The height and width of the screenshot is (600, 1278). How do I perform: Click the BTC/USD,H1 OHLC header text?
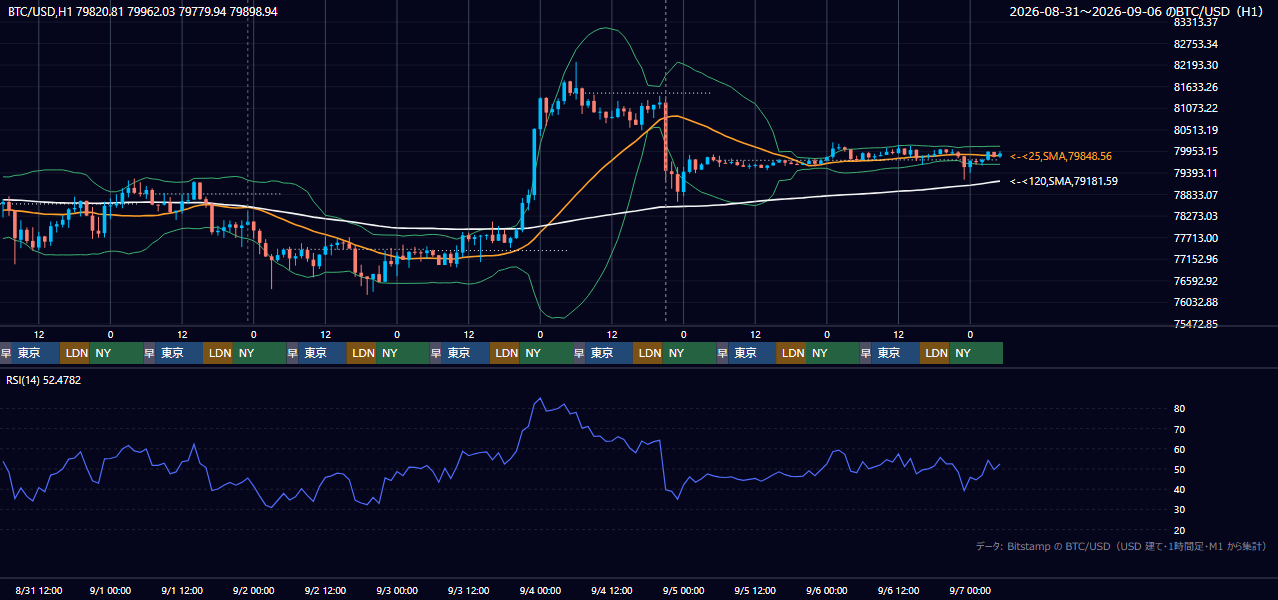coord(143,12)
